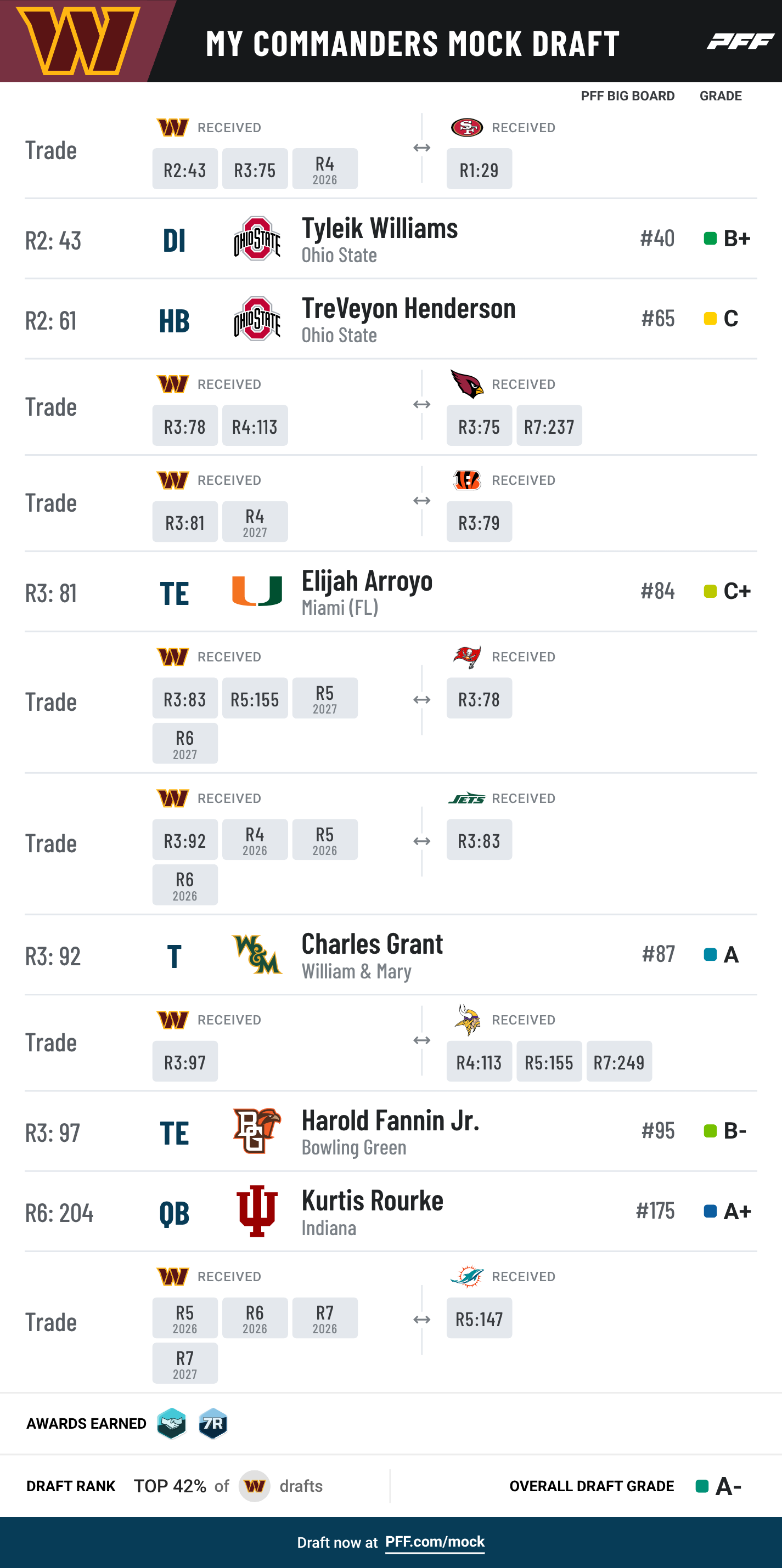Click the William & Mary school logo
This screenshot has height=1568, width=782.
click(x=257, y=954)
